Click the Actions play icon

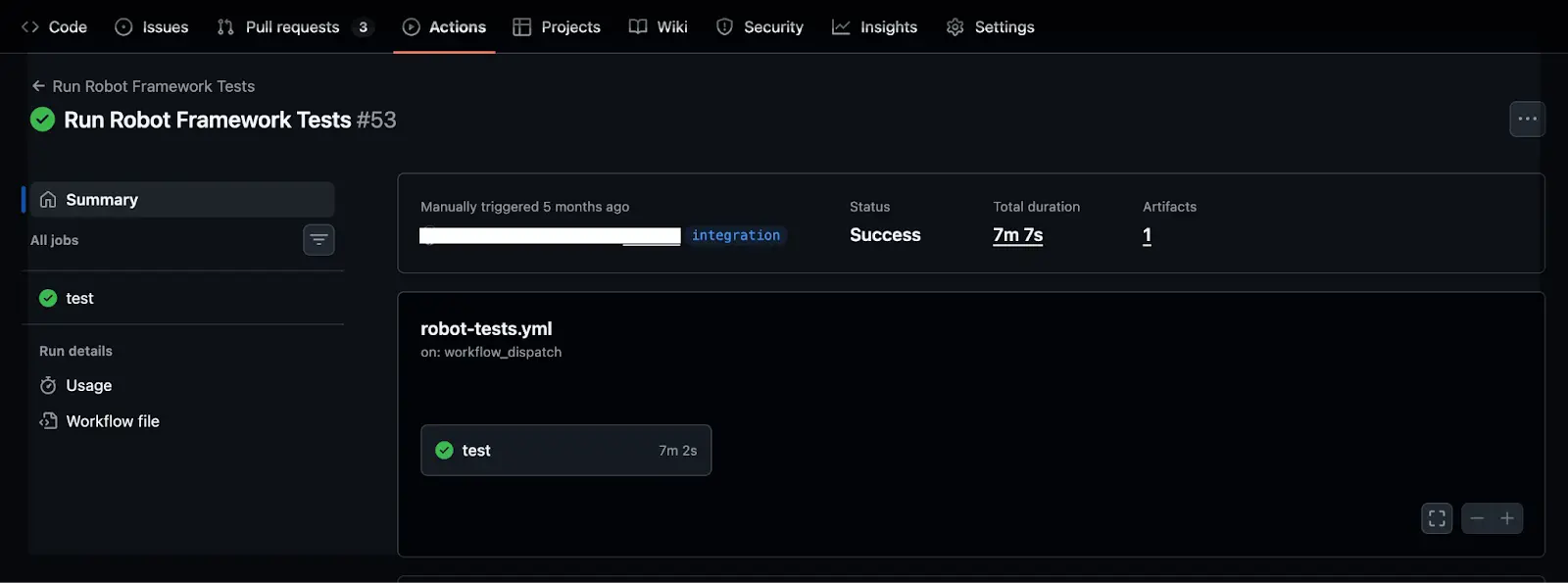coord(412,27)
